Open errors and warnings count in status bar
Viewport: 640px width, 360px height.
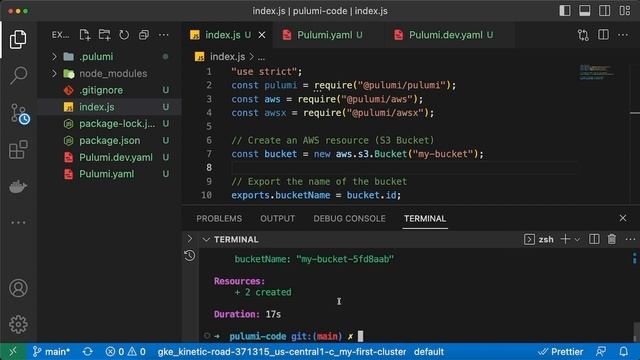pyautogui.click(x=126, y=351)
